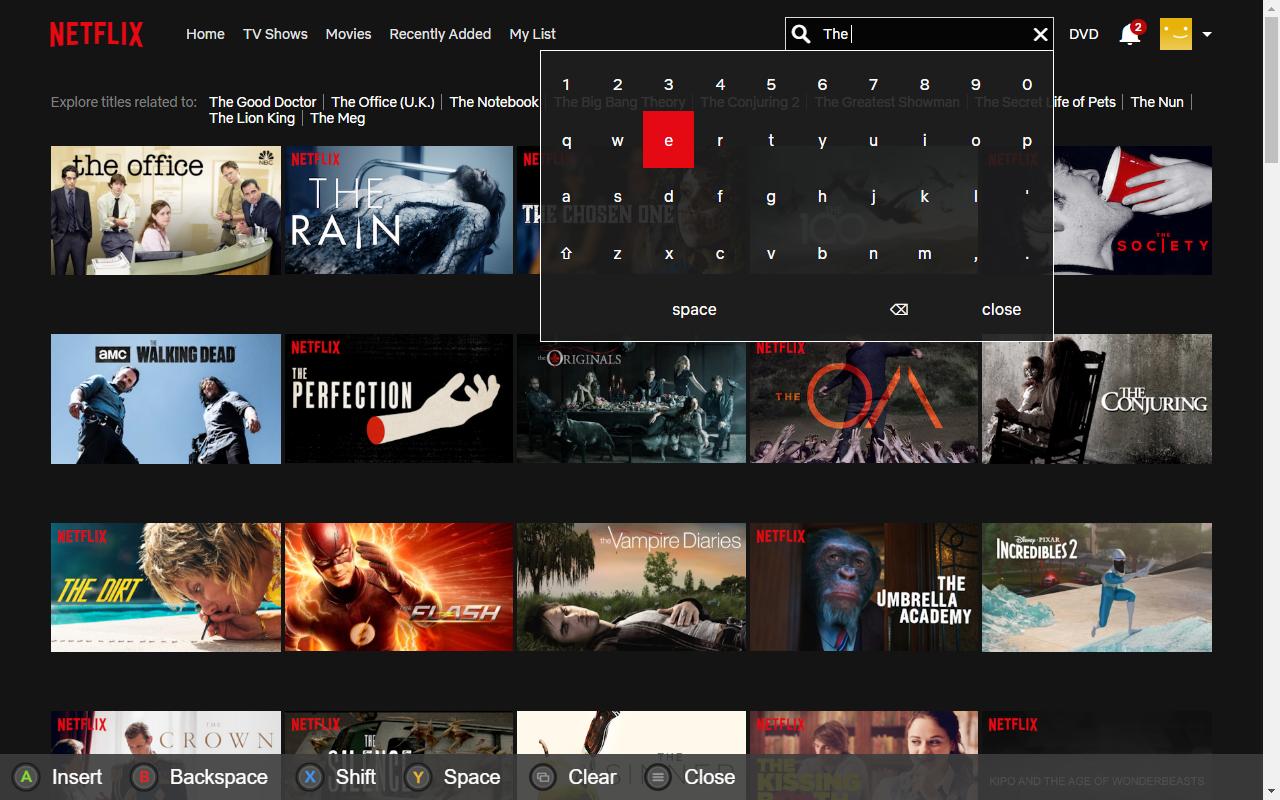Screen dimensions: 1280x800
Task: Click the search magnifier icon
Action: (x=801, y=34)
